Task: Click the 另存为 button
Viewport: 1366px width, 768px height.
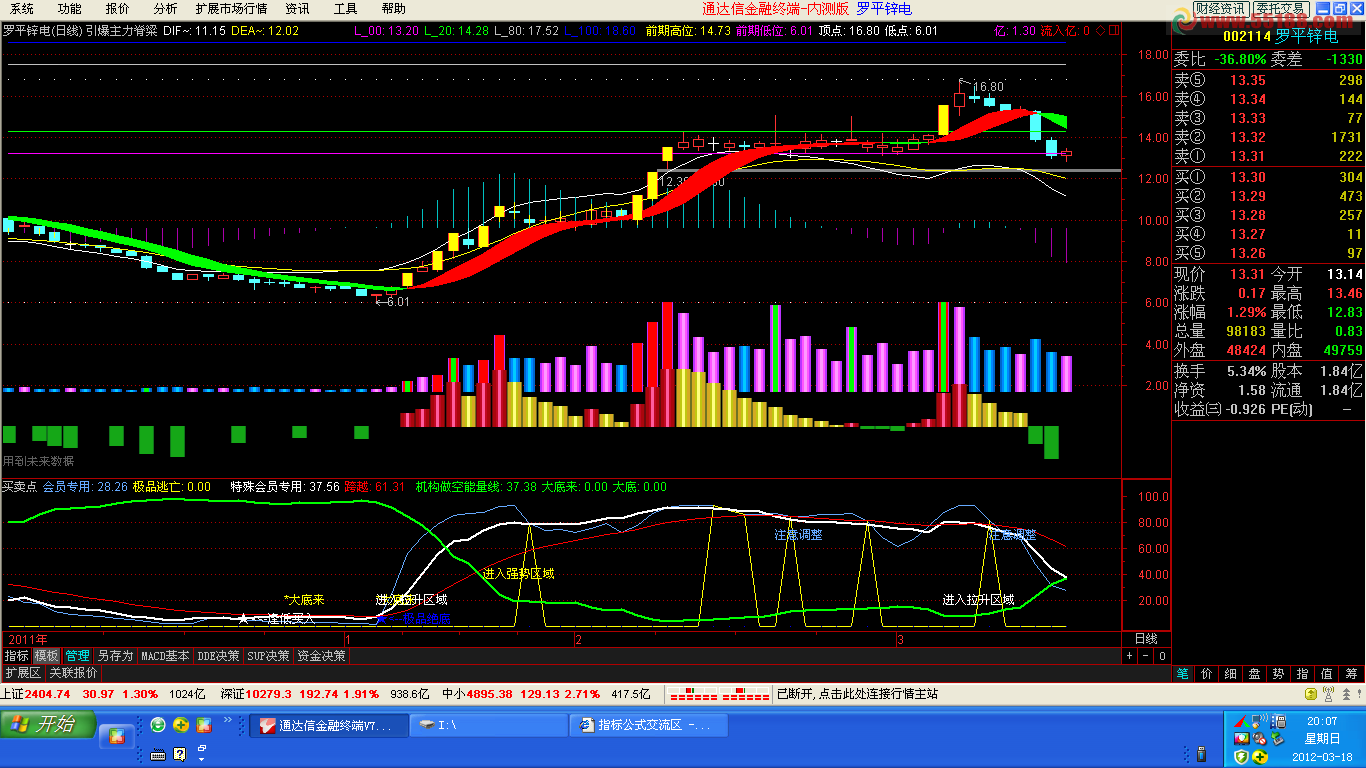Action: [x=115, y=656]
